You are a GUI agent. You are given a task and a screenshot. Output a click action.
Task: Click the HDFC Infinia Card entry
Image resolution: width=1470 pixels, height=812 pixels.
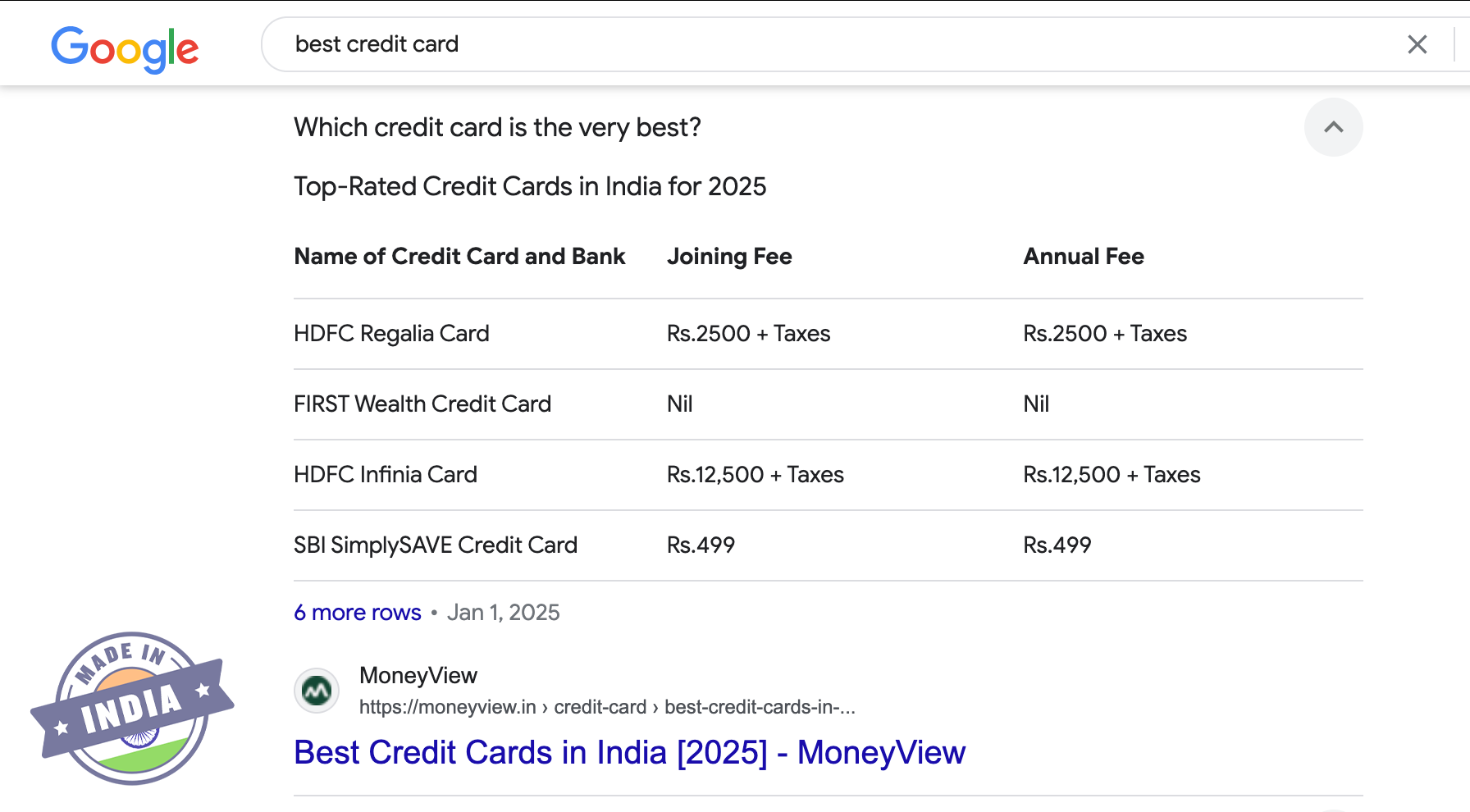click(386, 475)
